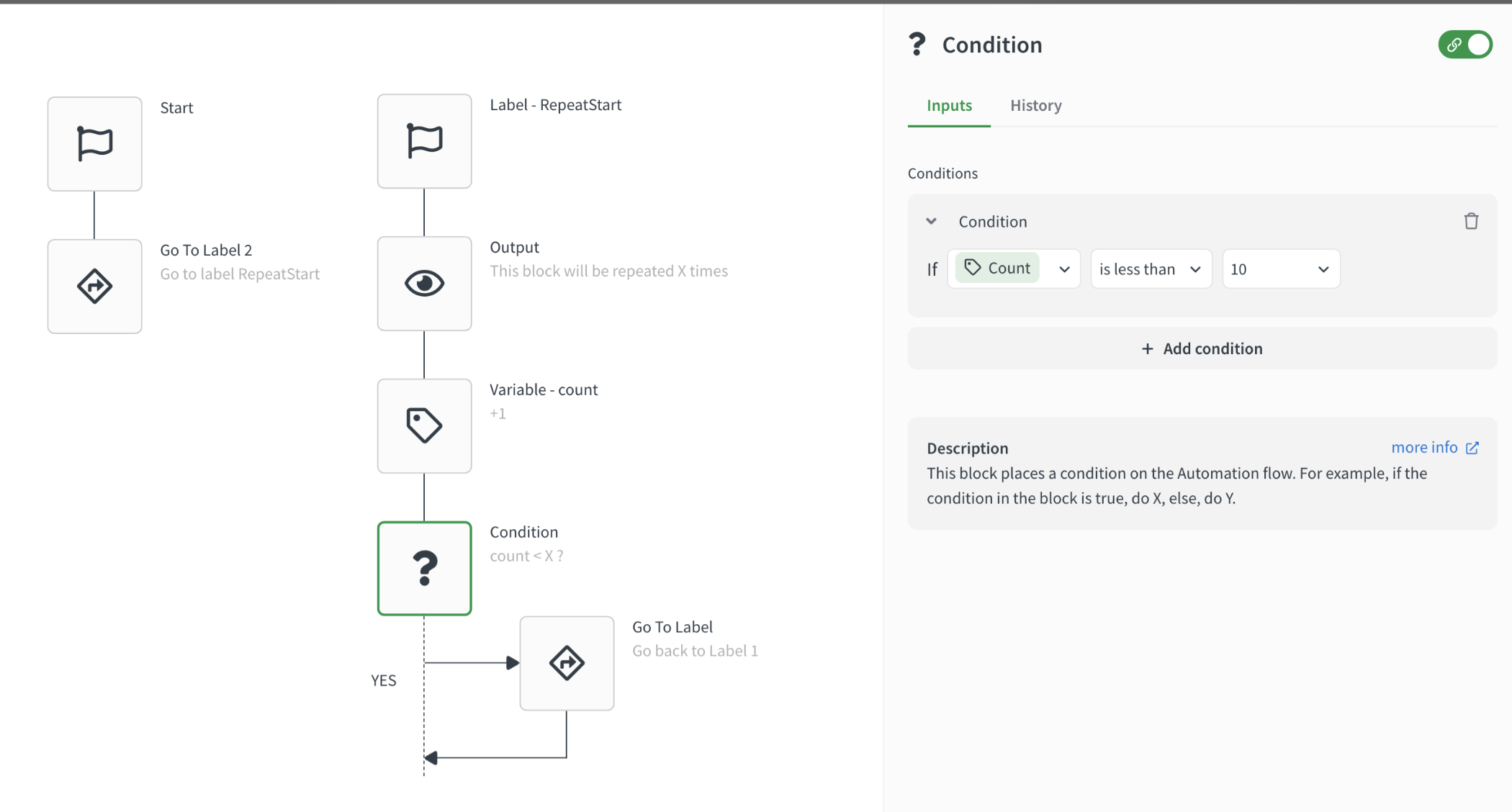The width and height of the screenshot is (1512, 812).
Task: Click the Output eye block
Action: 424,283
